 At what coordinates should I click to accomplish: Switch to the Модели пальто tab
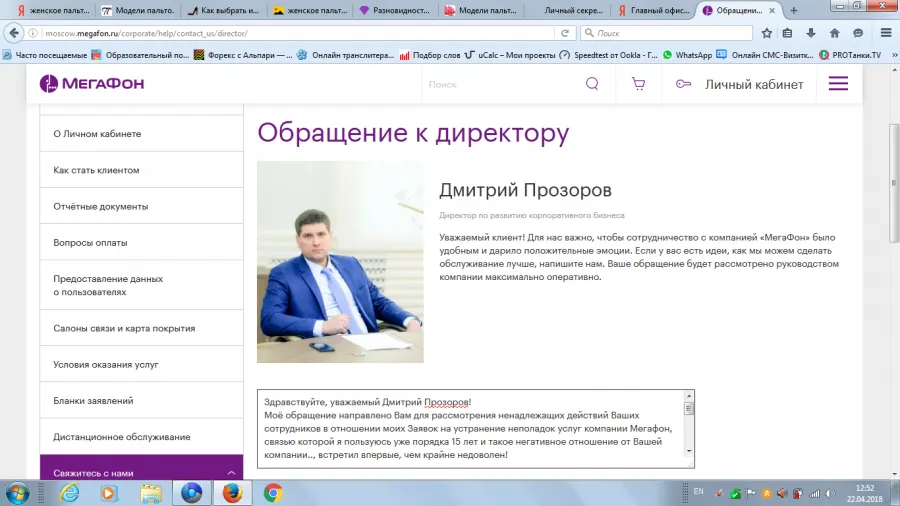pos(137,10)
